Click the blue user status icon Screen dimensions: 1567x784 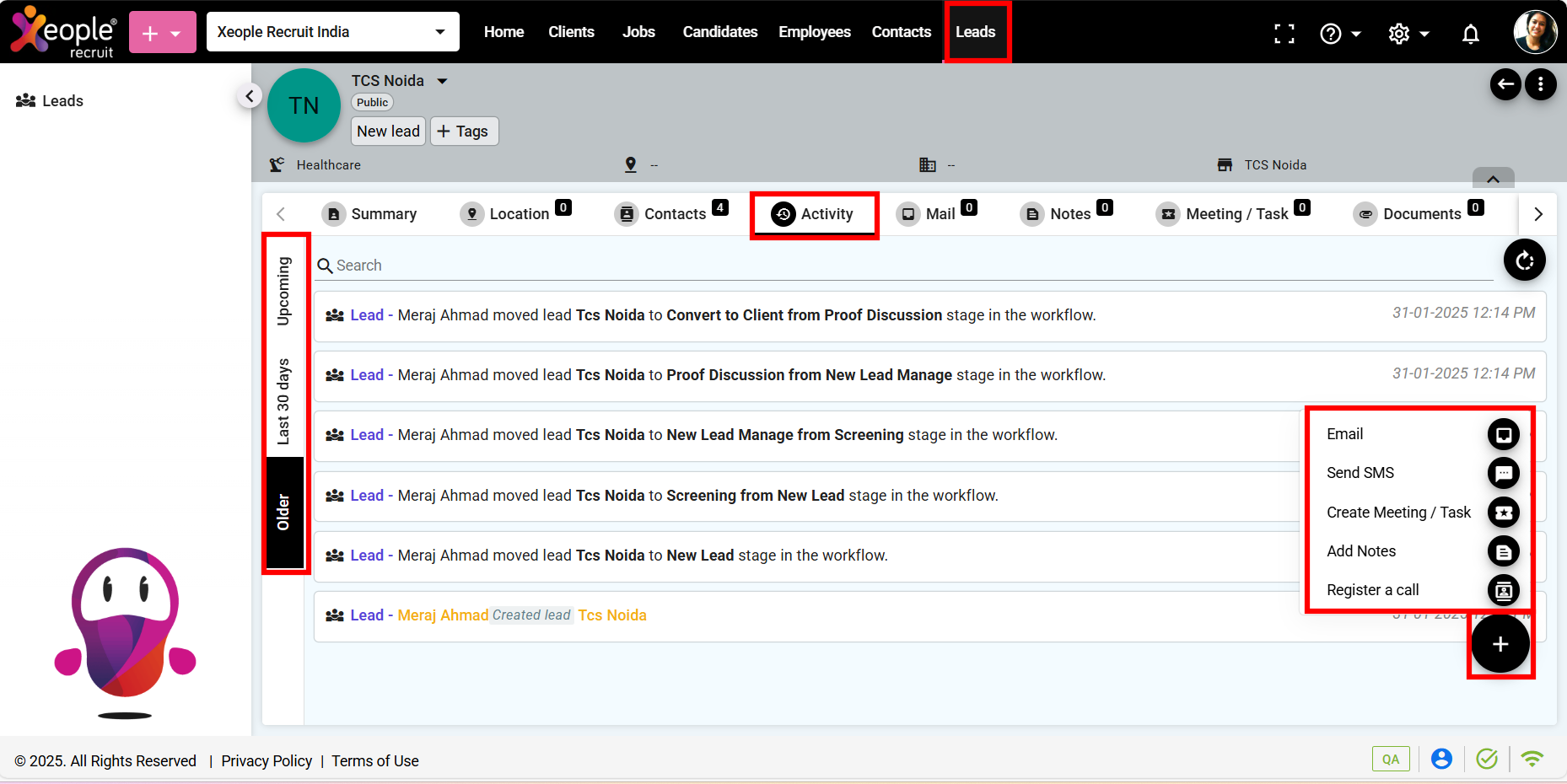pos(1442,759)
